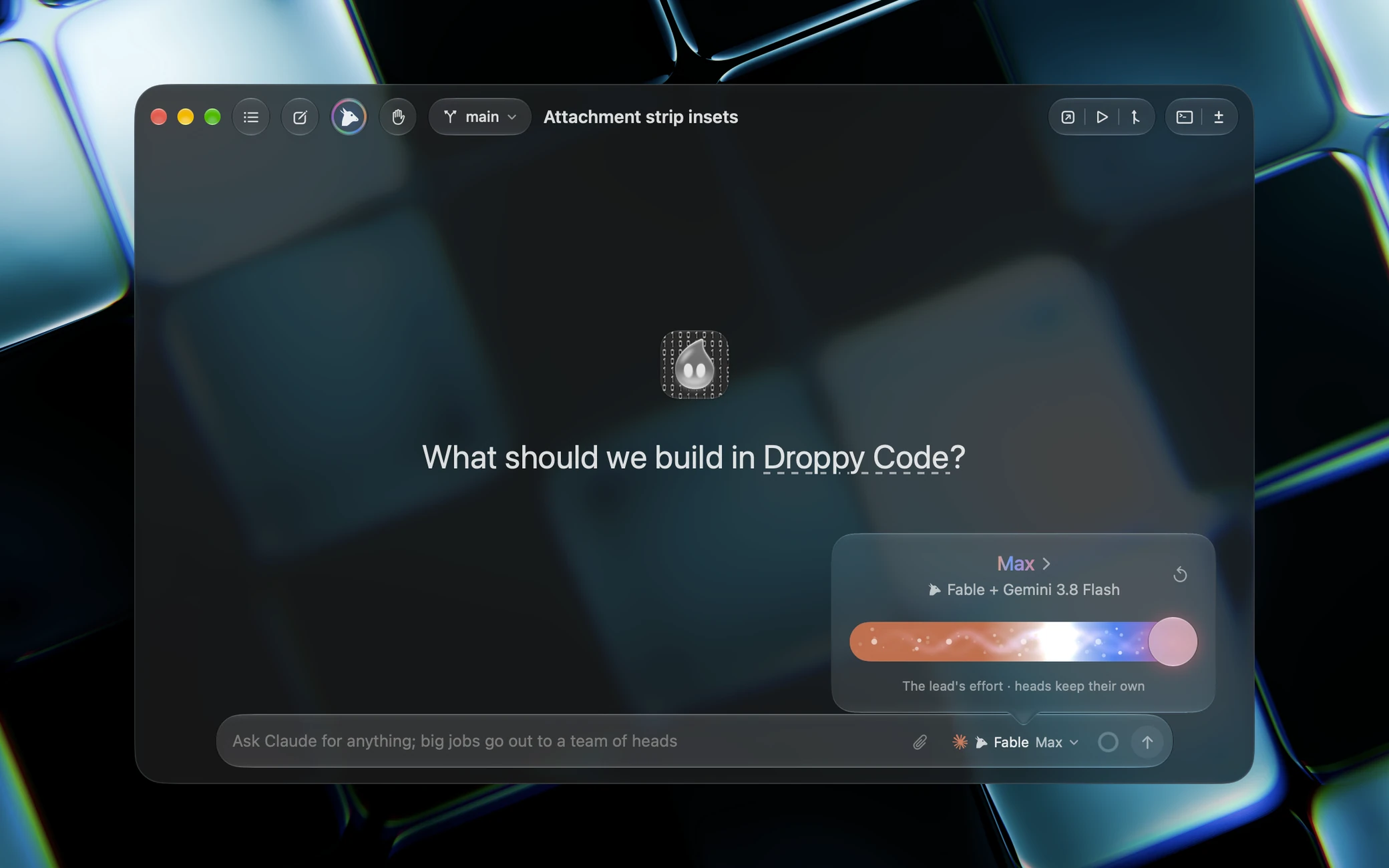Screen dimensions: 1389x868
Task: Click the Attachment strip insets title
Action: tap(640, 117)
